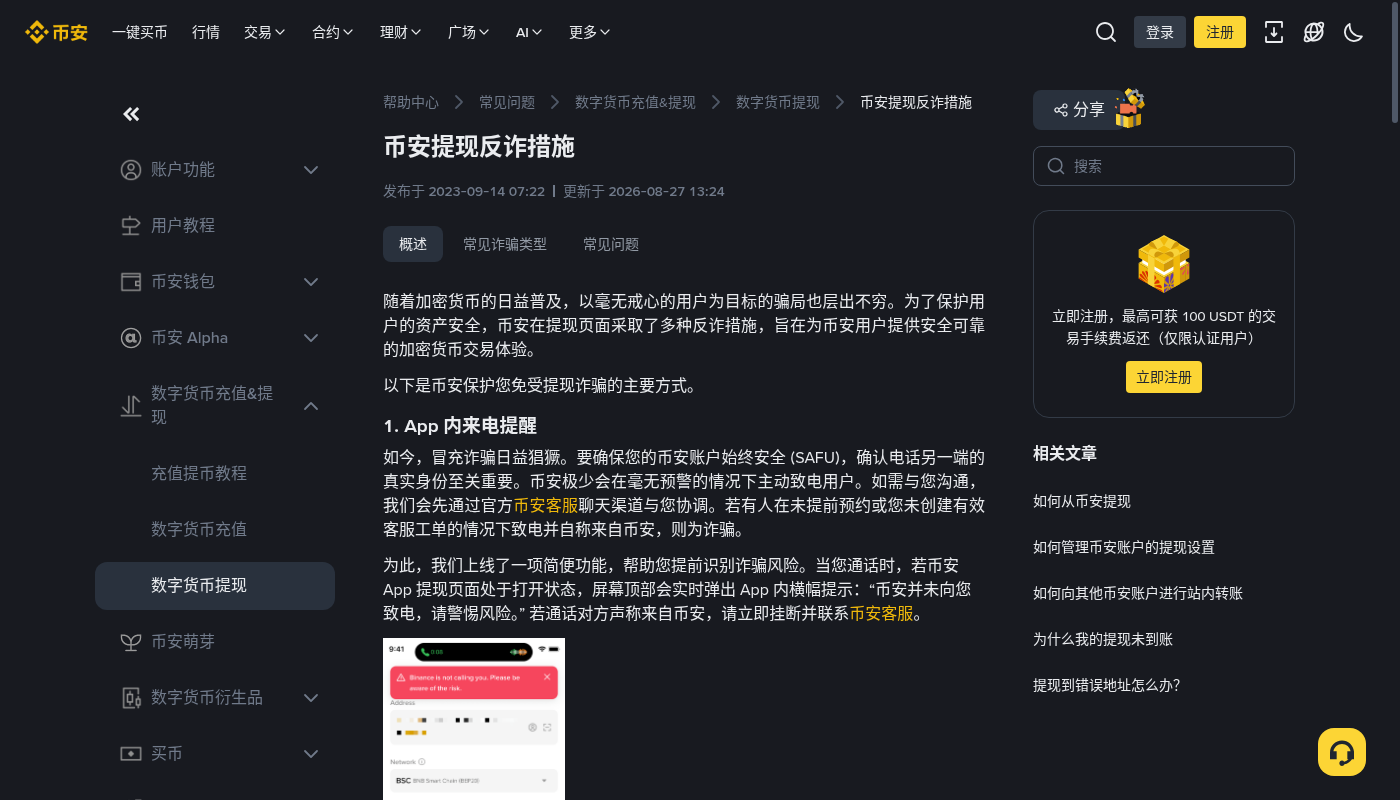Click the 数字货币充值&提现 transfer icon
The image size is (1400, 800).
(131, 406)
